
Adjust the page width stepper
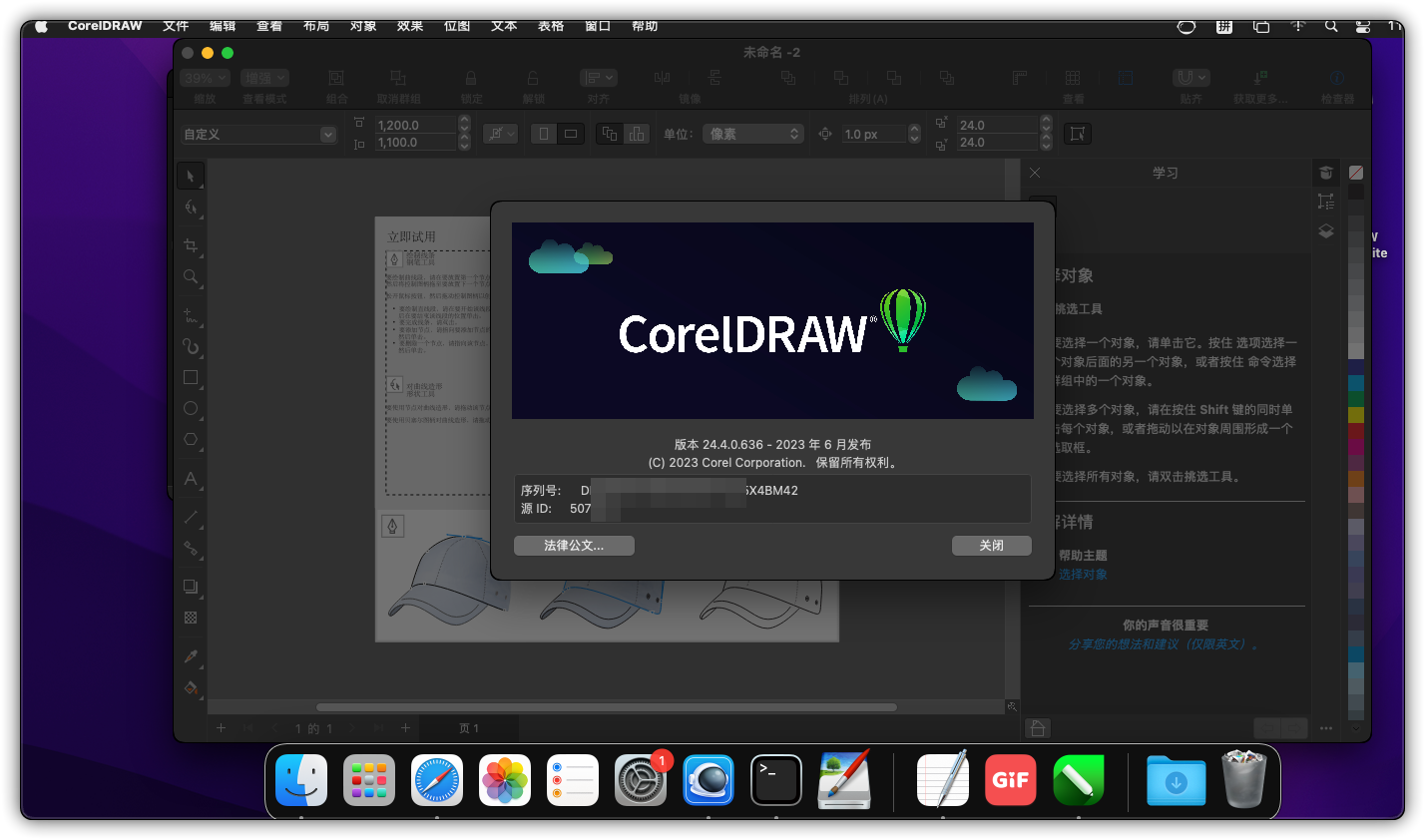coord(464,125)
